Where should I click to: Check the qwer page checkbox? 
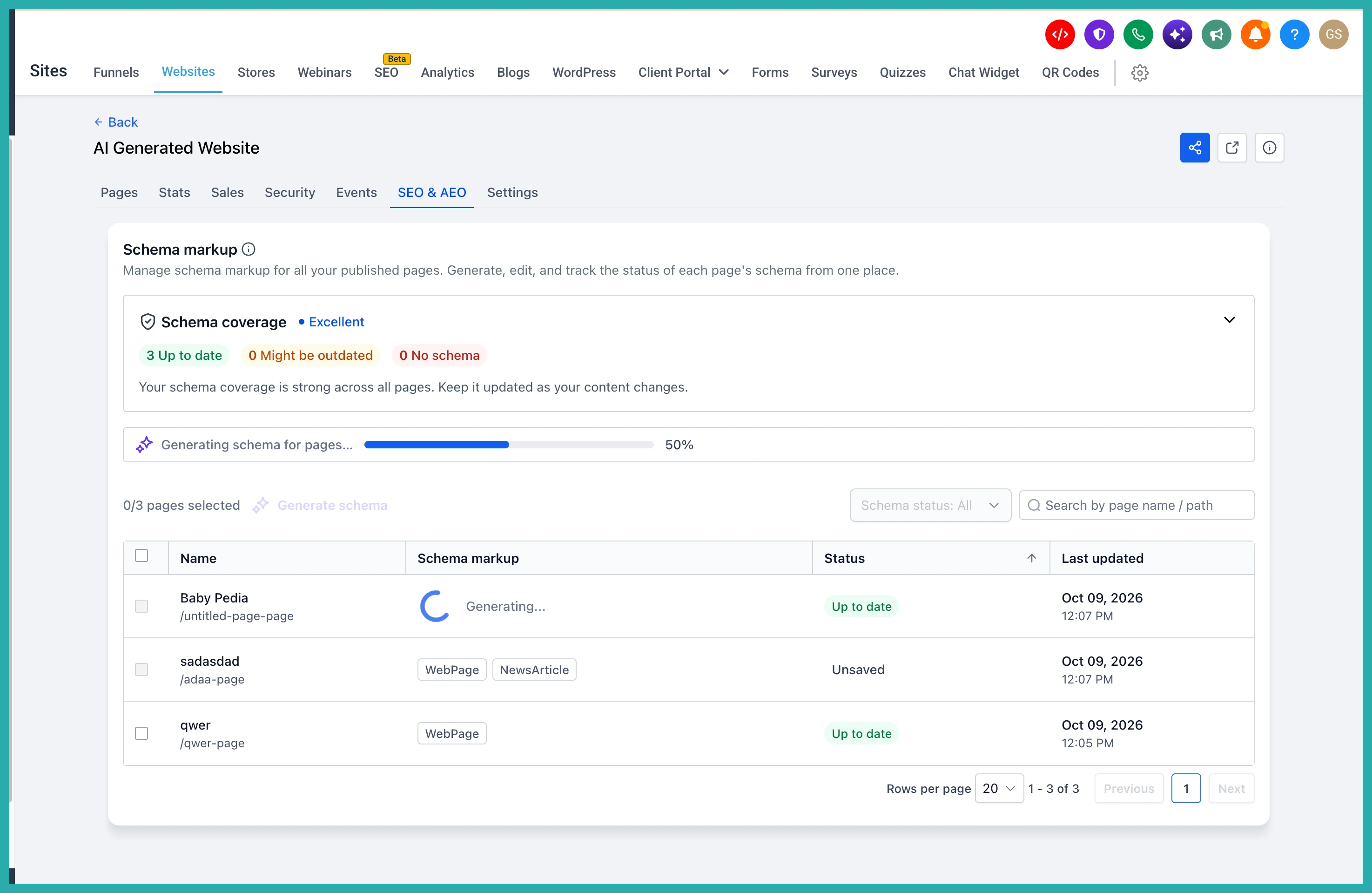click(141, 733)
